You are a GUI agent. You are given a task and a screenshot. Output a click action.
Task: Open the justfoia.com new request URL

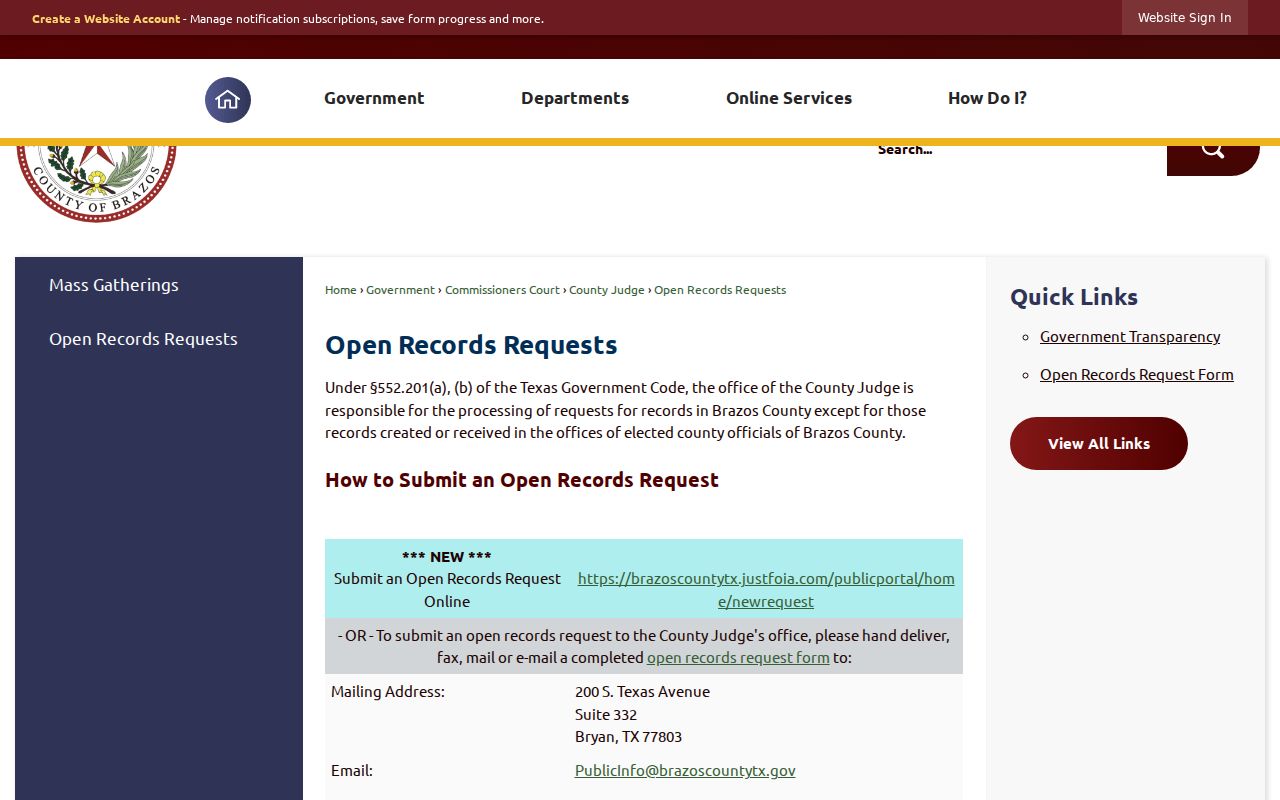[766, 590]
